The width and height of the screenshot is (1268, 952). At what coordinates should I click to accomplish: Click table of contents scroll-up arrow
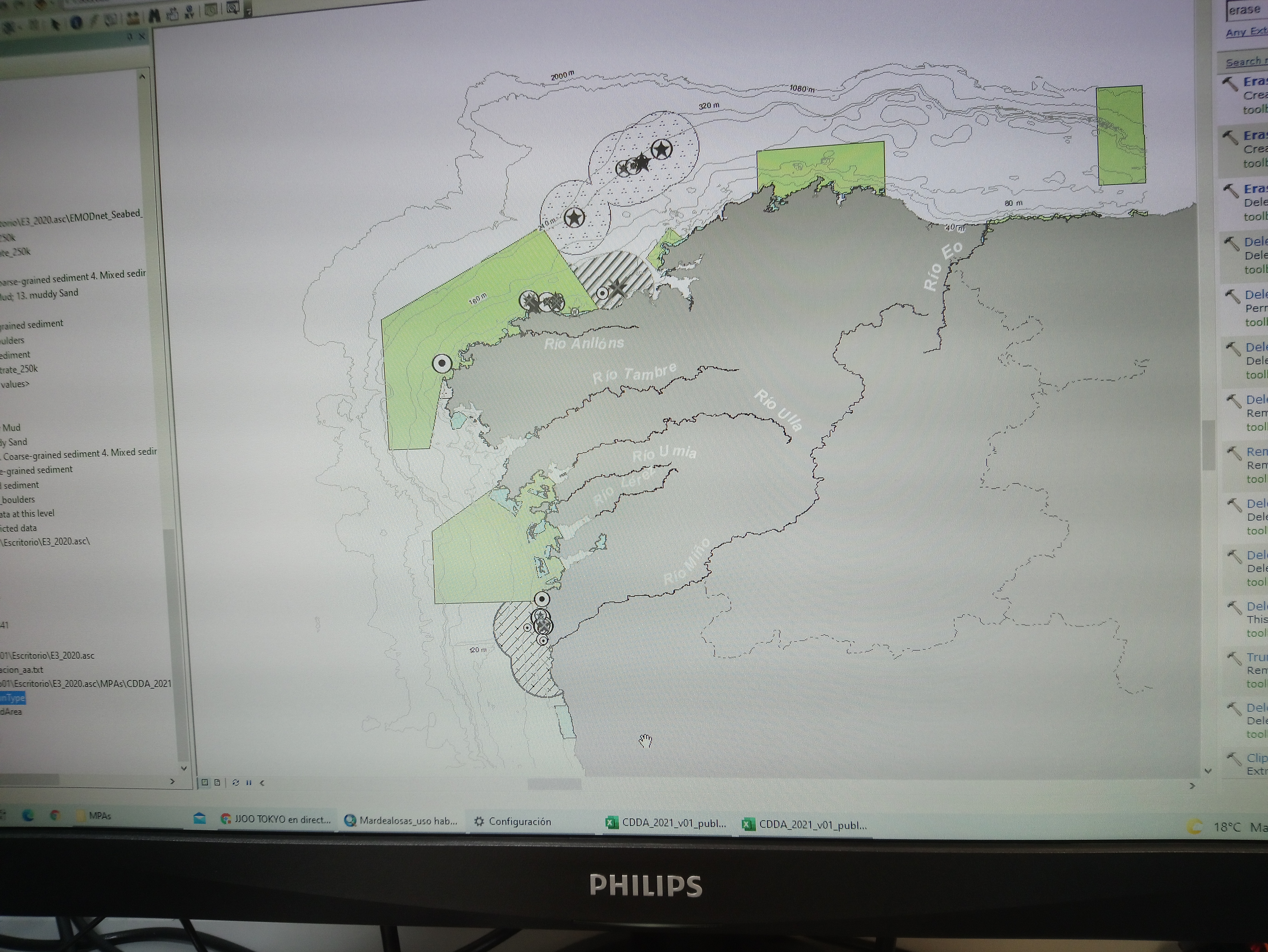(142, 76)
